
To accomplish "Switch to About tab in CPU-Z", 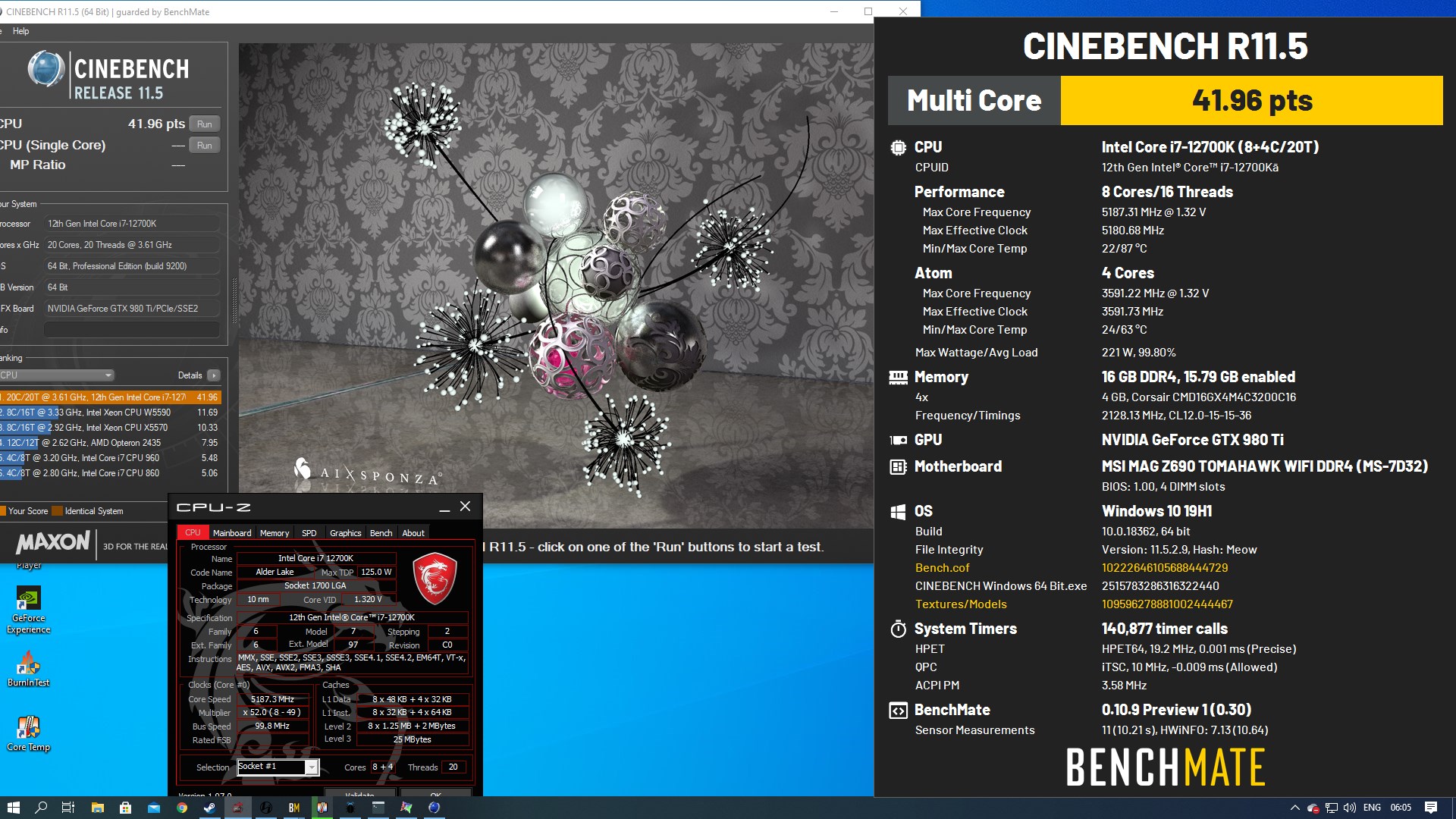I will (x=413, y=532).
